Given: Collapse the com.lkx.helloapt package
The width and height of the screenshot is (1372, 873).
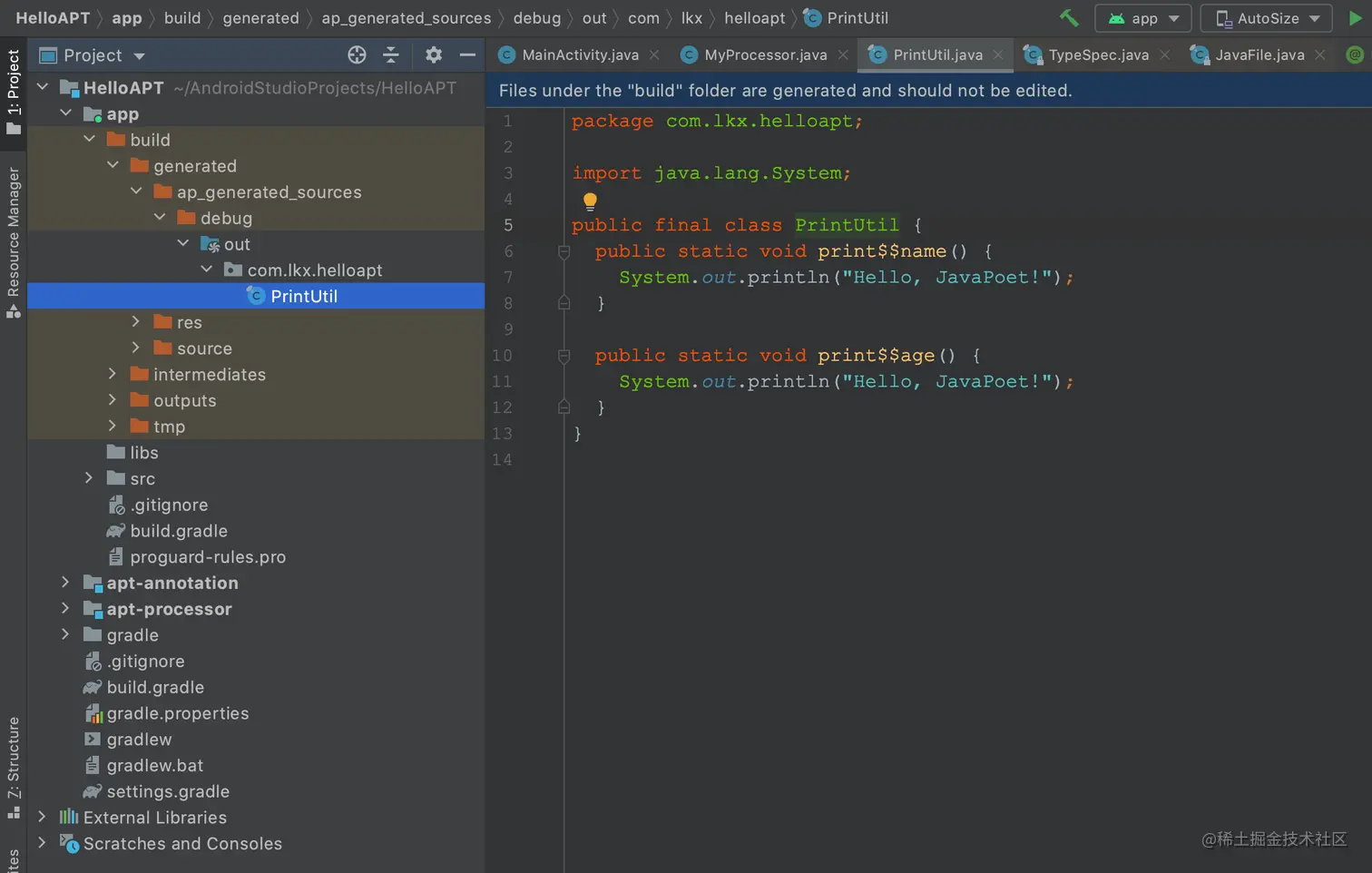Looking at the screenshot, I should 208,270.
